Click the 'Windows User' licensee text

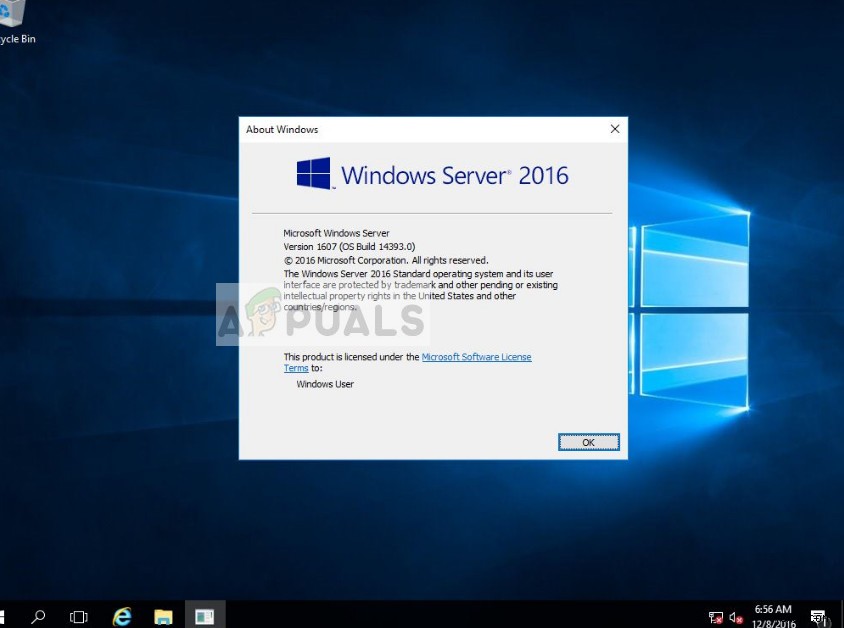(x=325, y=384)
